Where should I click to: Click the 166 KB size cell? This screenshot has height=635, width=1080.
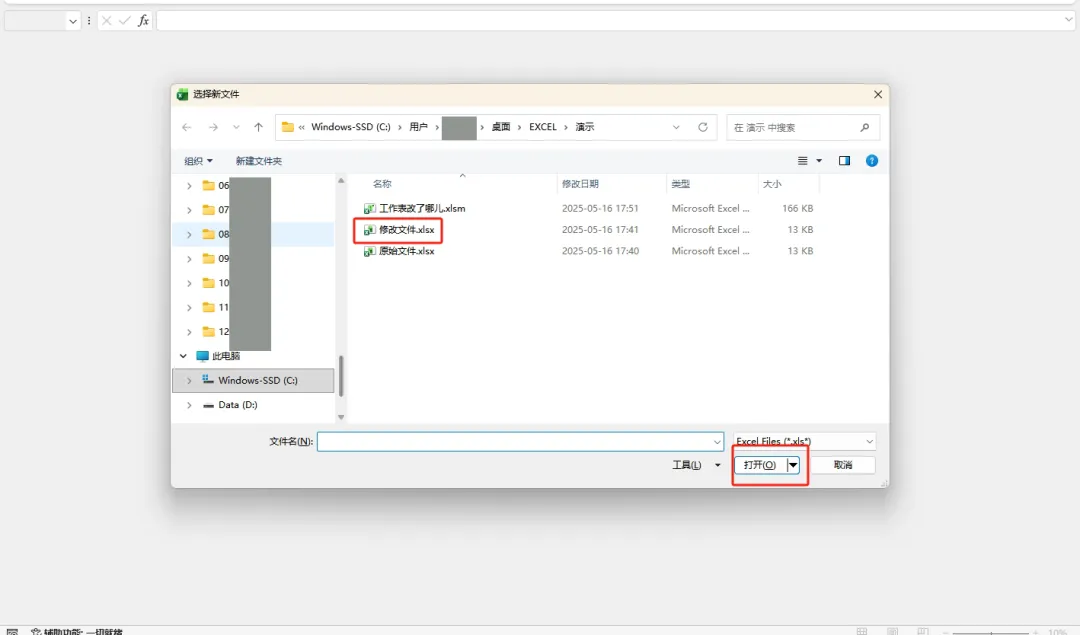pyautogui.click(x=798, y=209)
